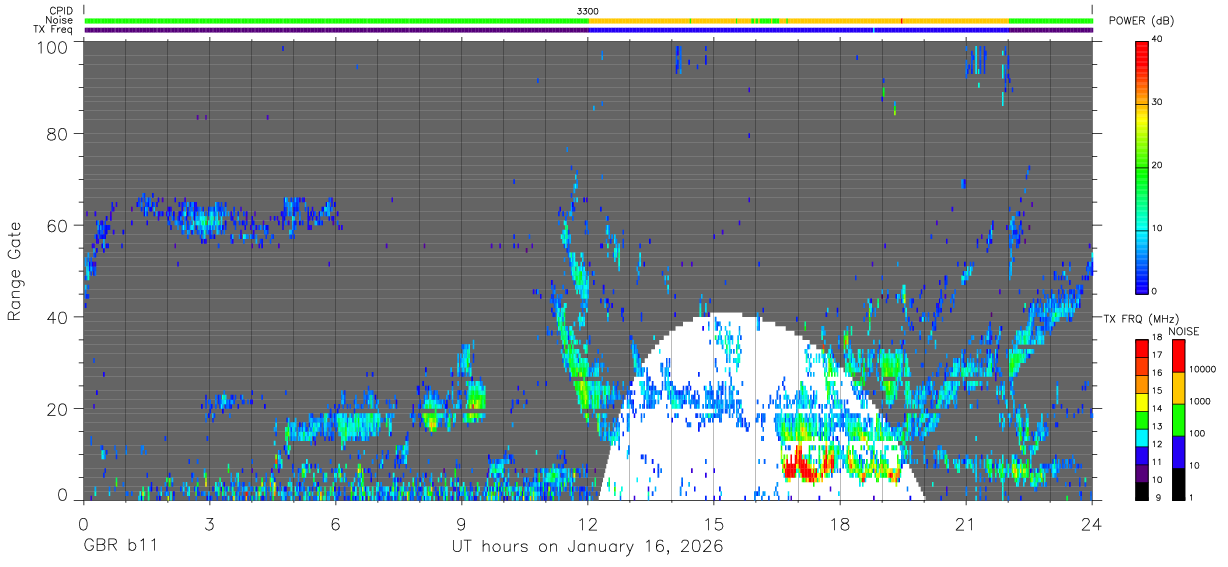Click the 18 UT hour tick label
Viewport: 1228px width, 567px height.
[839, 524]
